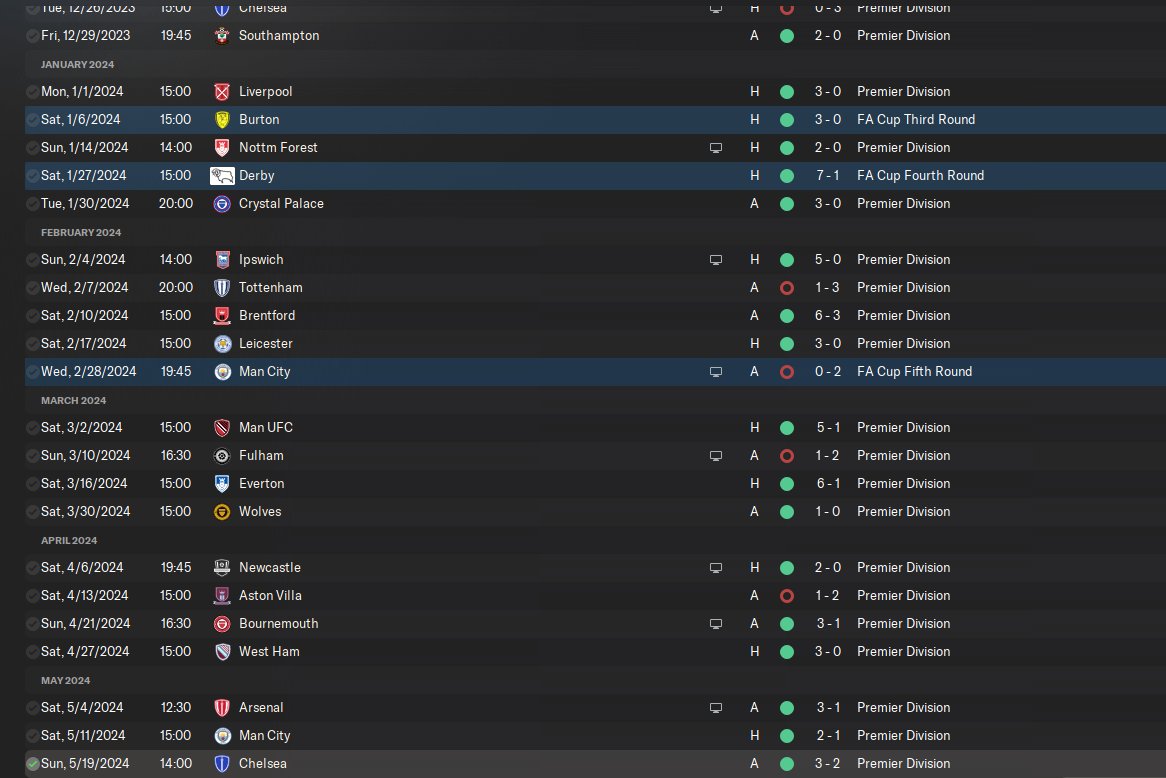Click the red loss indicator for Fulham

click(787, 456)
